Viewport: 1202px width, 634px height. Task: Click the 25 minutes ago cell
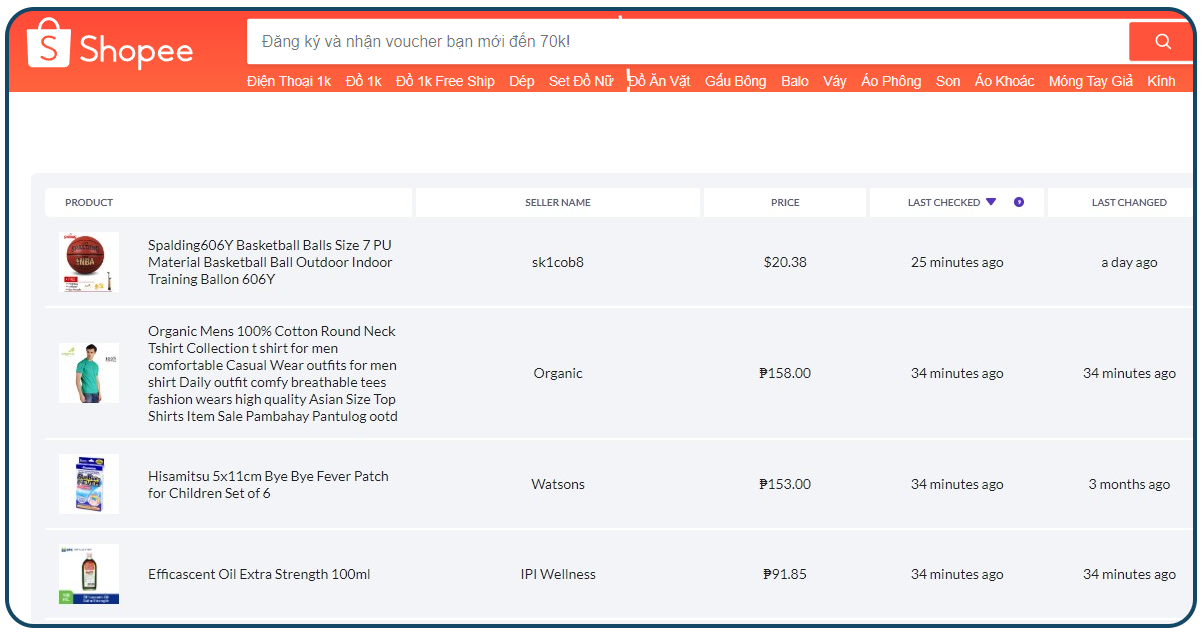tap(957, 262)
